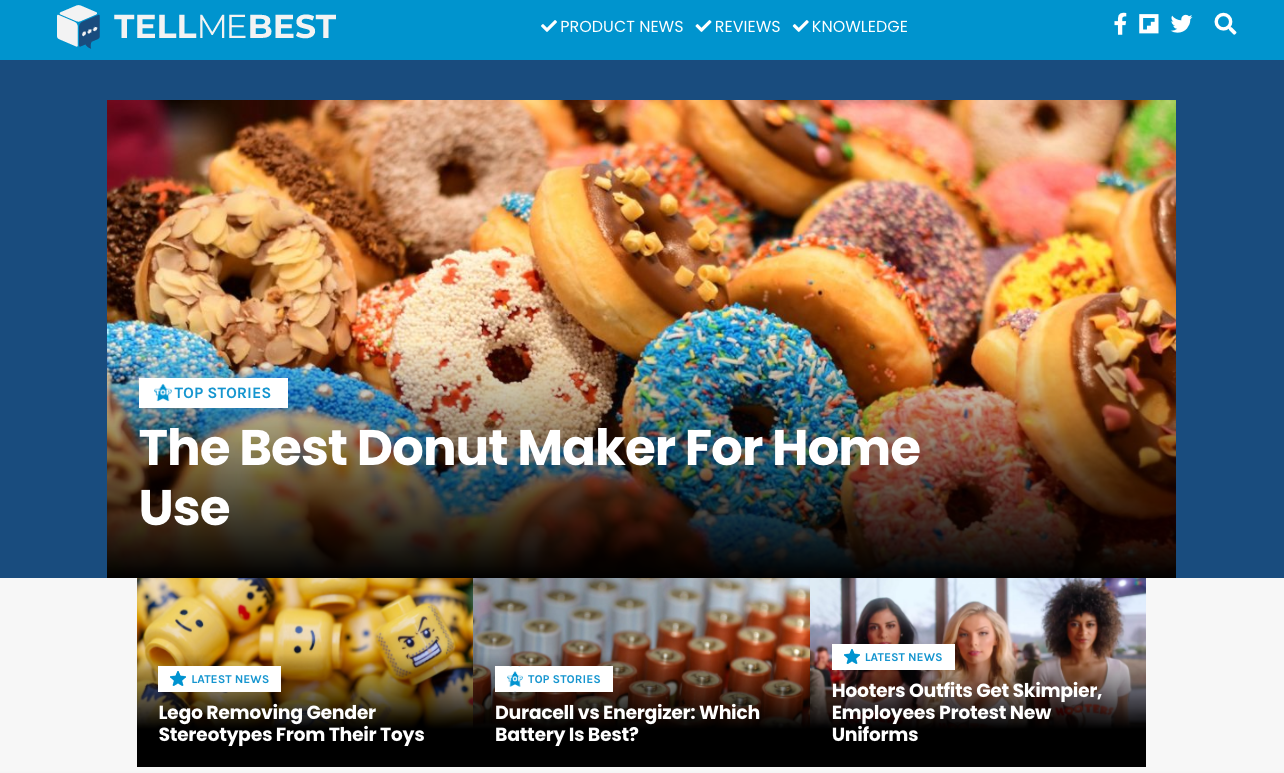
Task: Click the badge icon on donut Top Stories tag
Action: [163, 393]
